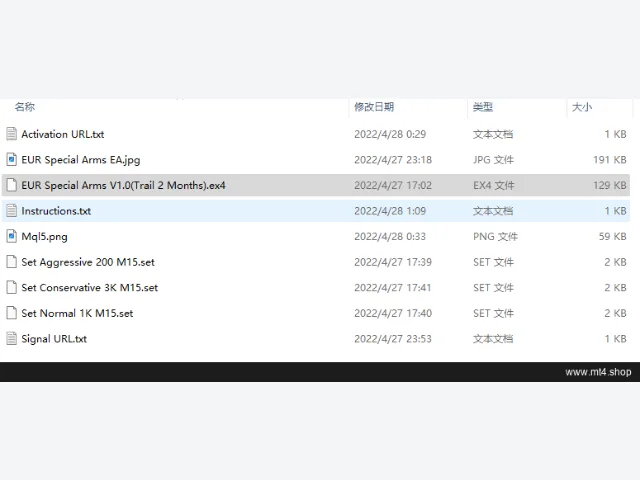Image resolution: width=640 pixels, height=480 pixels.
Task: Click 文本文档 type in Activation URL.txt row
Action: (x=493, y=134)
